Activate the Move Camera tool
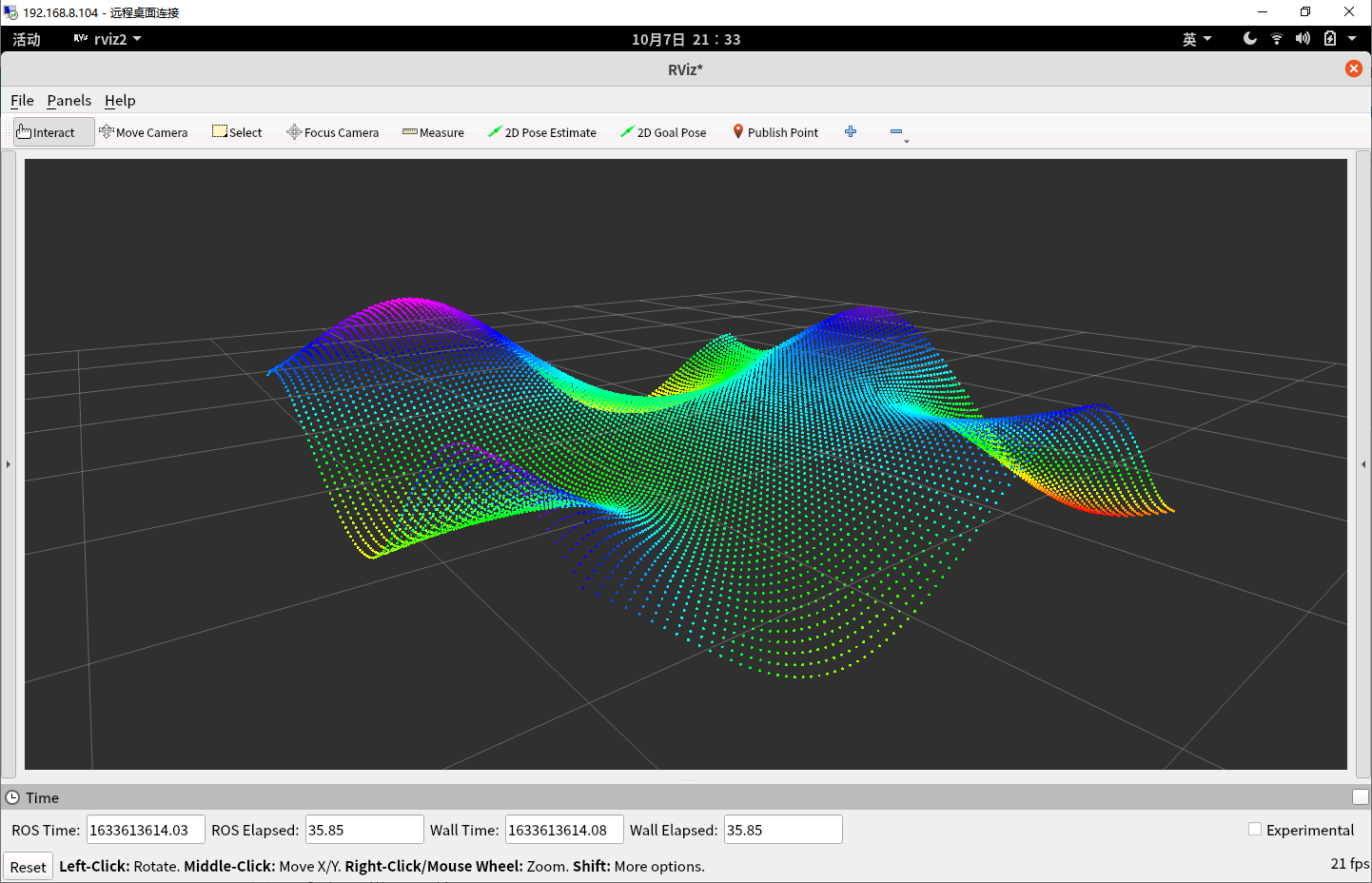This screenshot has width=1372, height=883. [144, 132]
